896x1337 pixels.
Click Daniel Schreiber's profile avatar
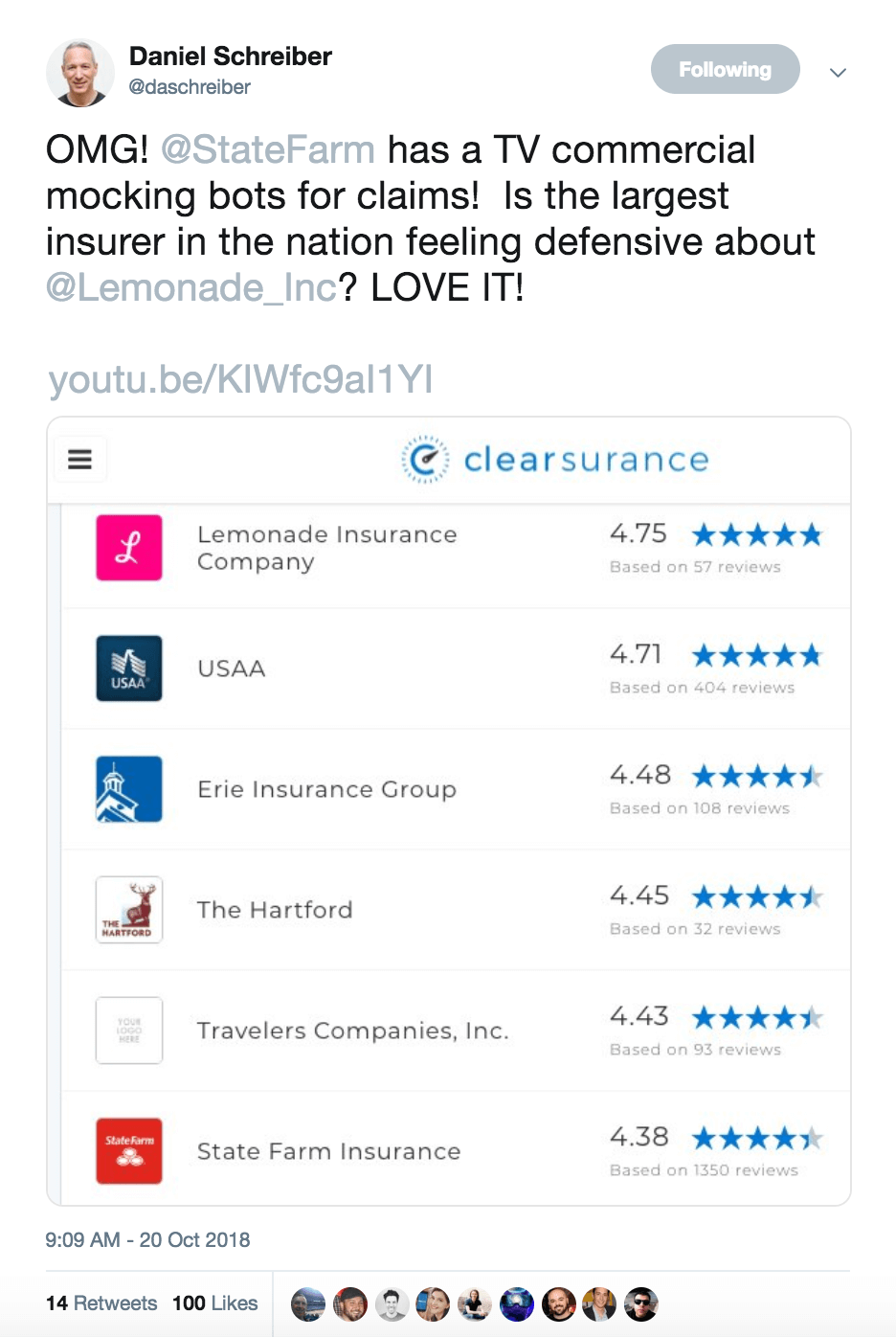[80, 73]
